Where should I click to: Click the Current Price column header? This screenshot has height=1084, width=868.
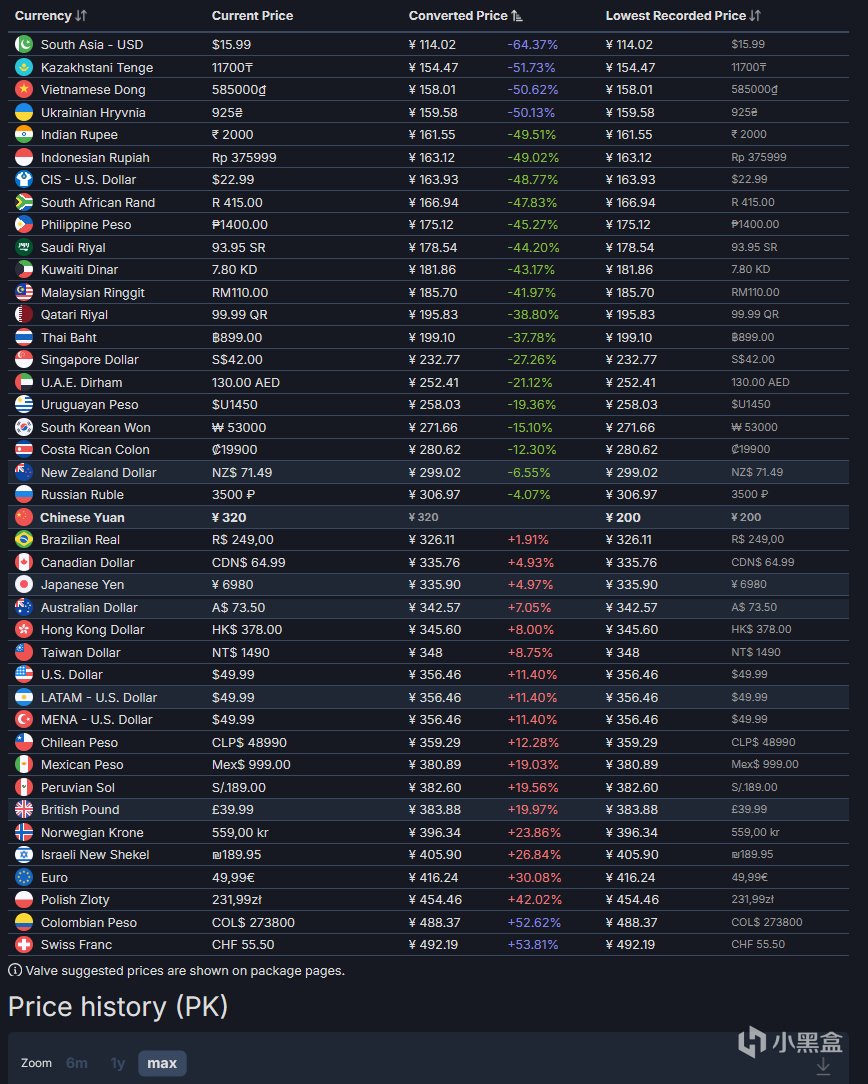(252, 15)
